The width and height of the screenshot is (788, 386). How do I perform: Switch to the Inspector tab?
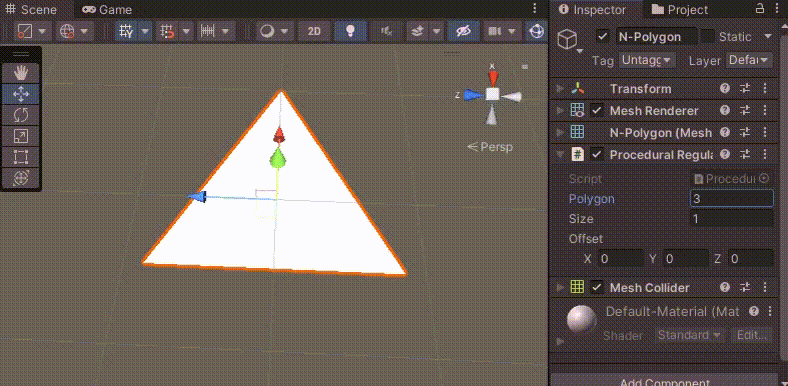593,10
